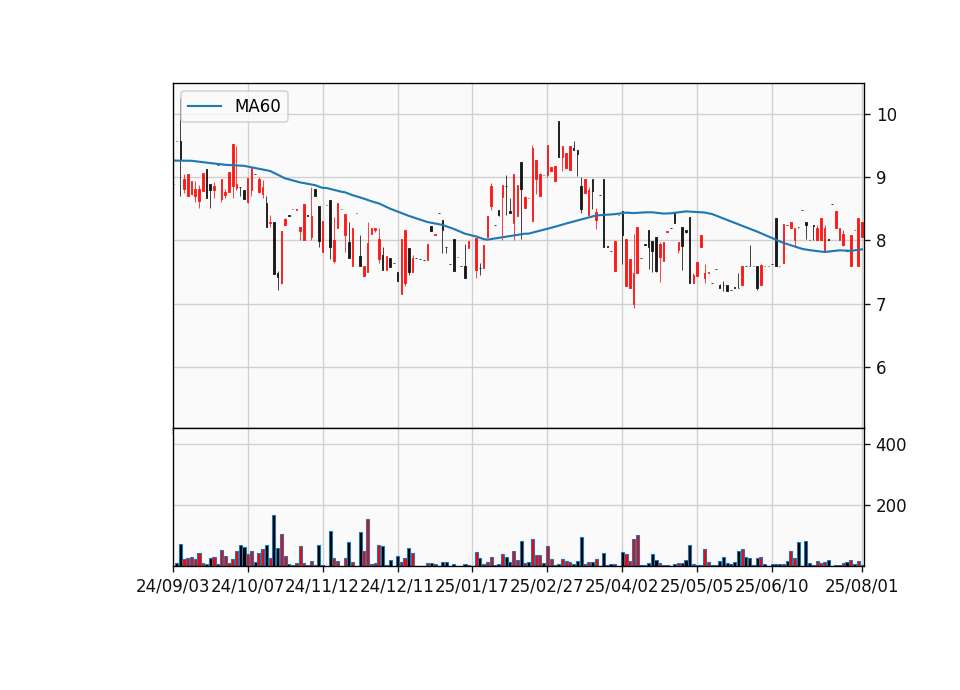Click the price axis label 9
Image resolution: width=960 pixels, height=690 pixels.
pyautogui.click(x=882, y=178)
